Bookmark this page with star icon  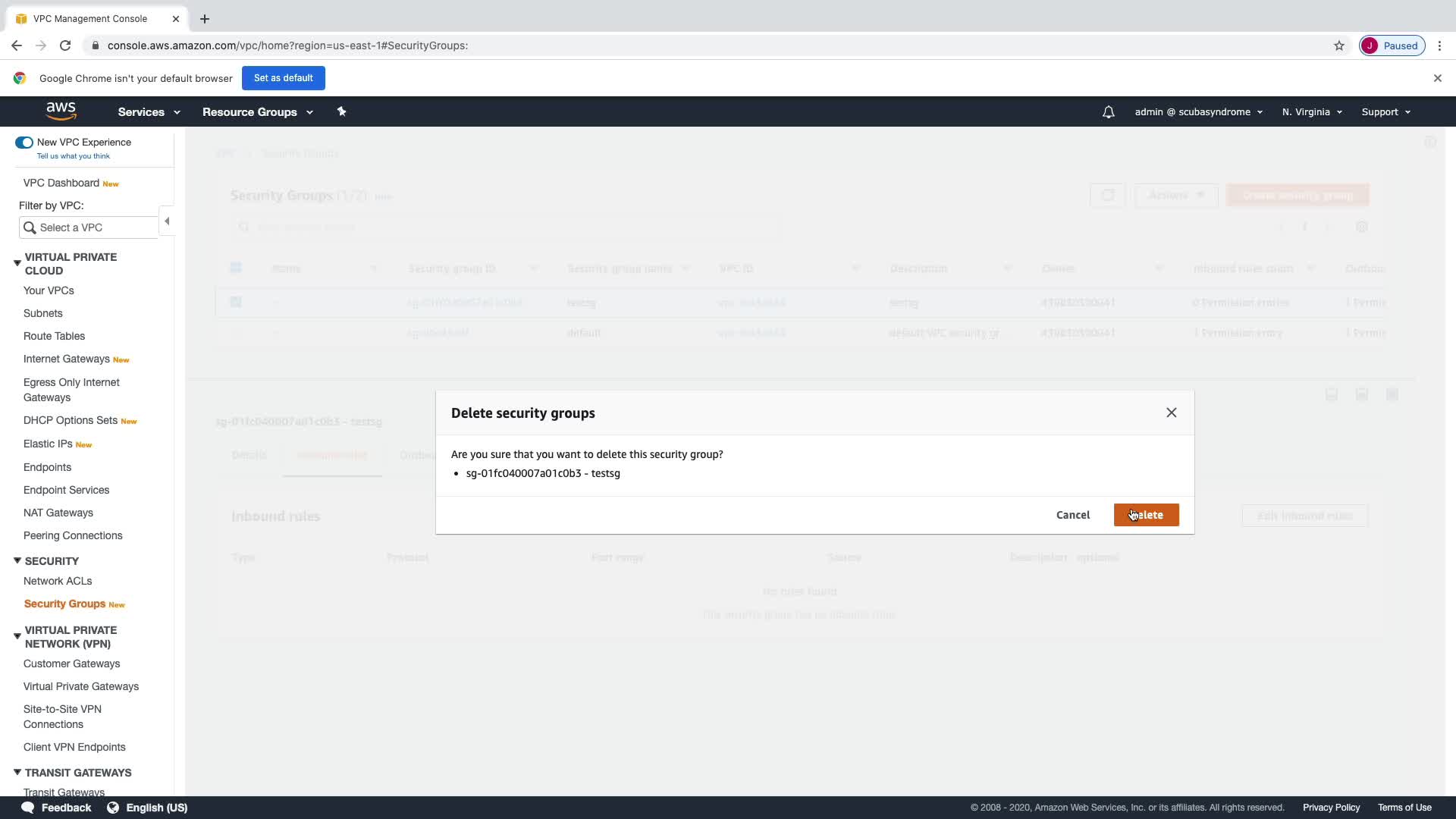pyautogui.click(x=1338, y=45)
